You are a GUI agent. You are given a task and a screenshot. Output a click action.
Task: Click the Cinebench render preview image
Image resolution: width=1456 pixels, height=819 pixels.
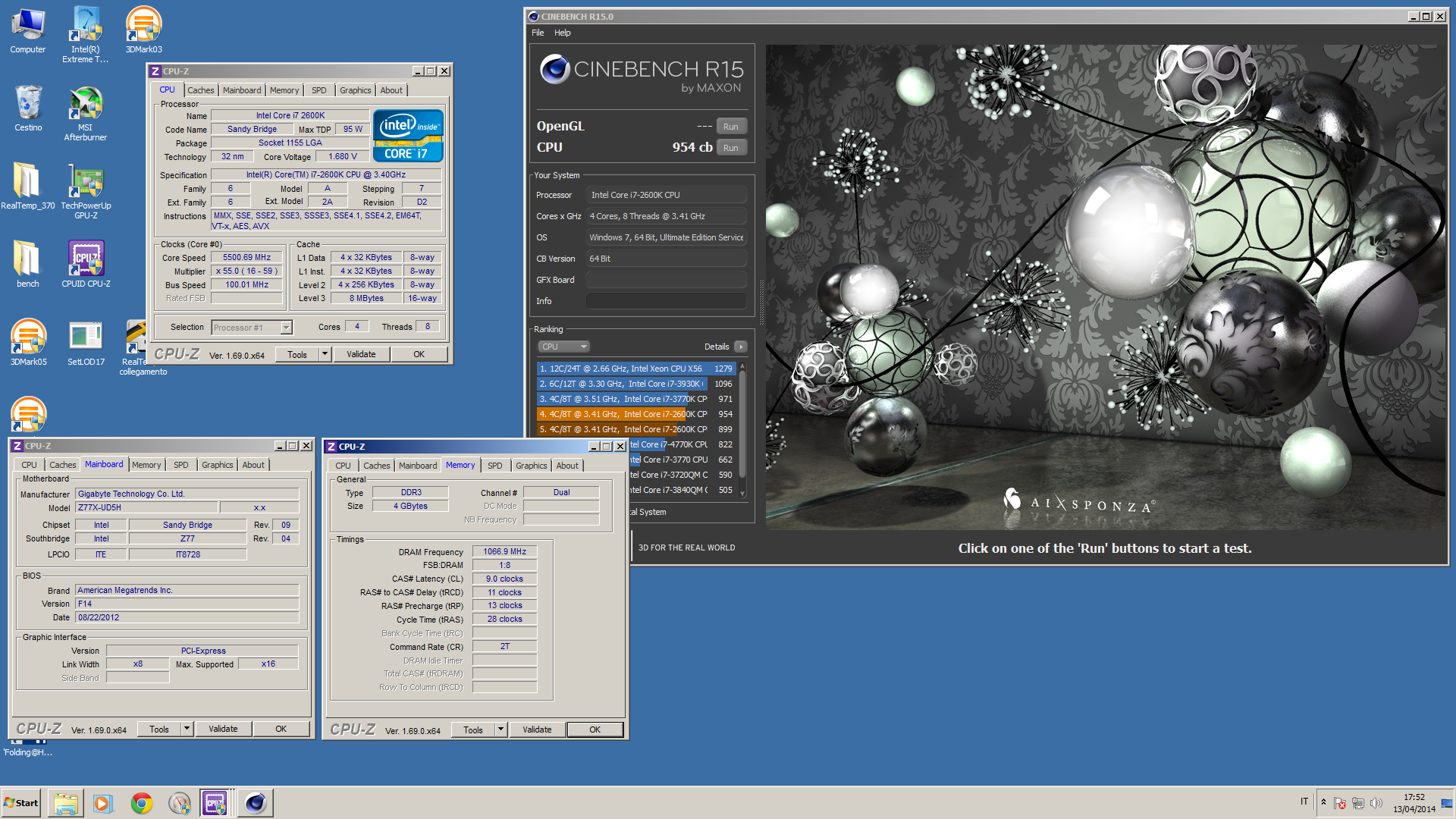coord(1105,287)
